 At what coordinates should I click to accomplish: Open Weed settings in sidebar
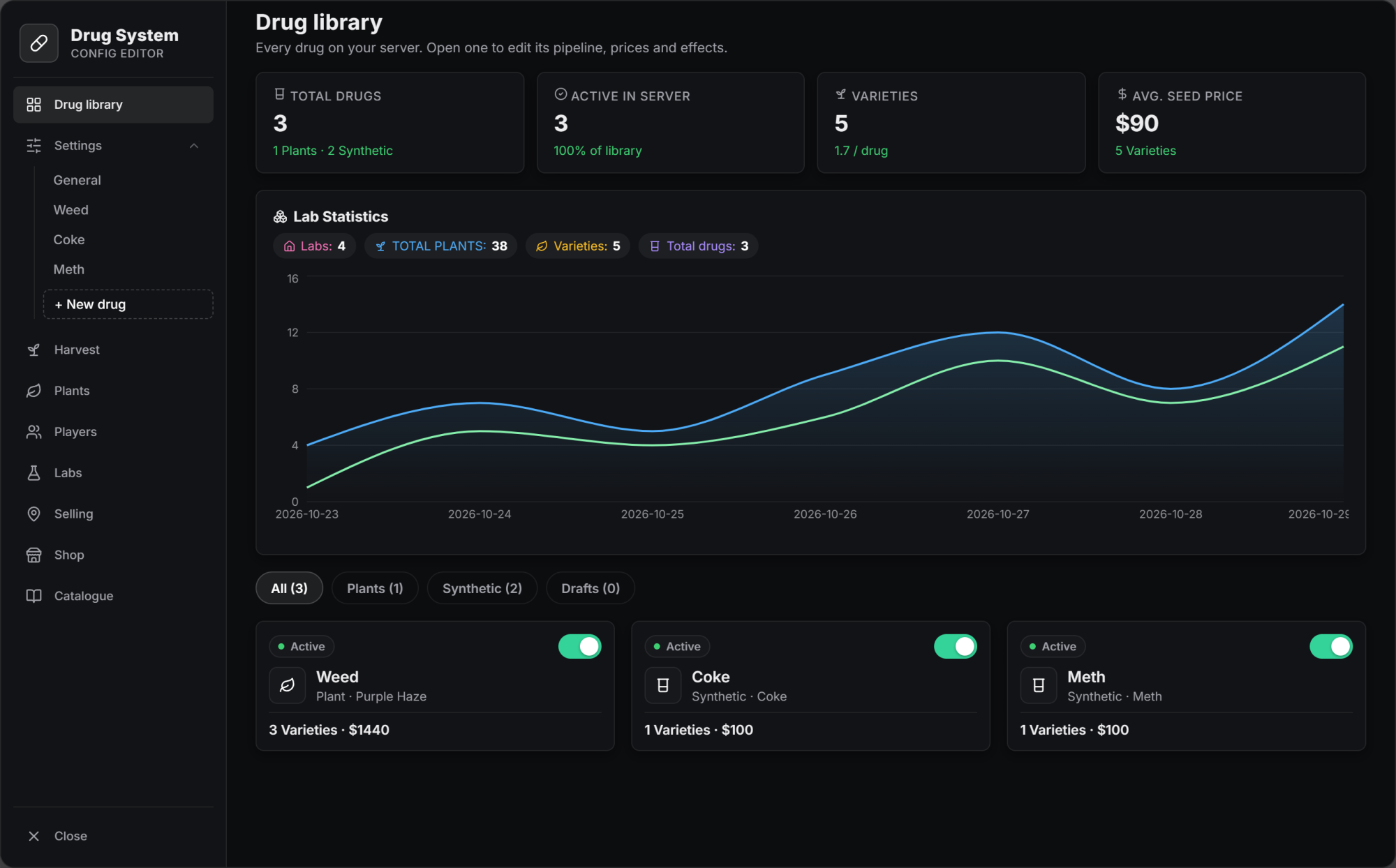[71, 210]
